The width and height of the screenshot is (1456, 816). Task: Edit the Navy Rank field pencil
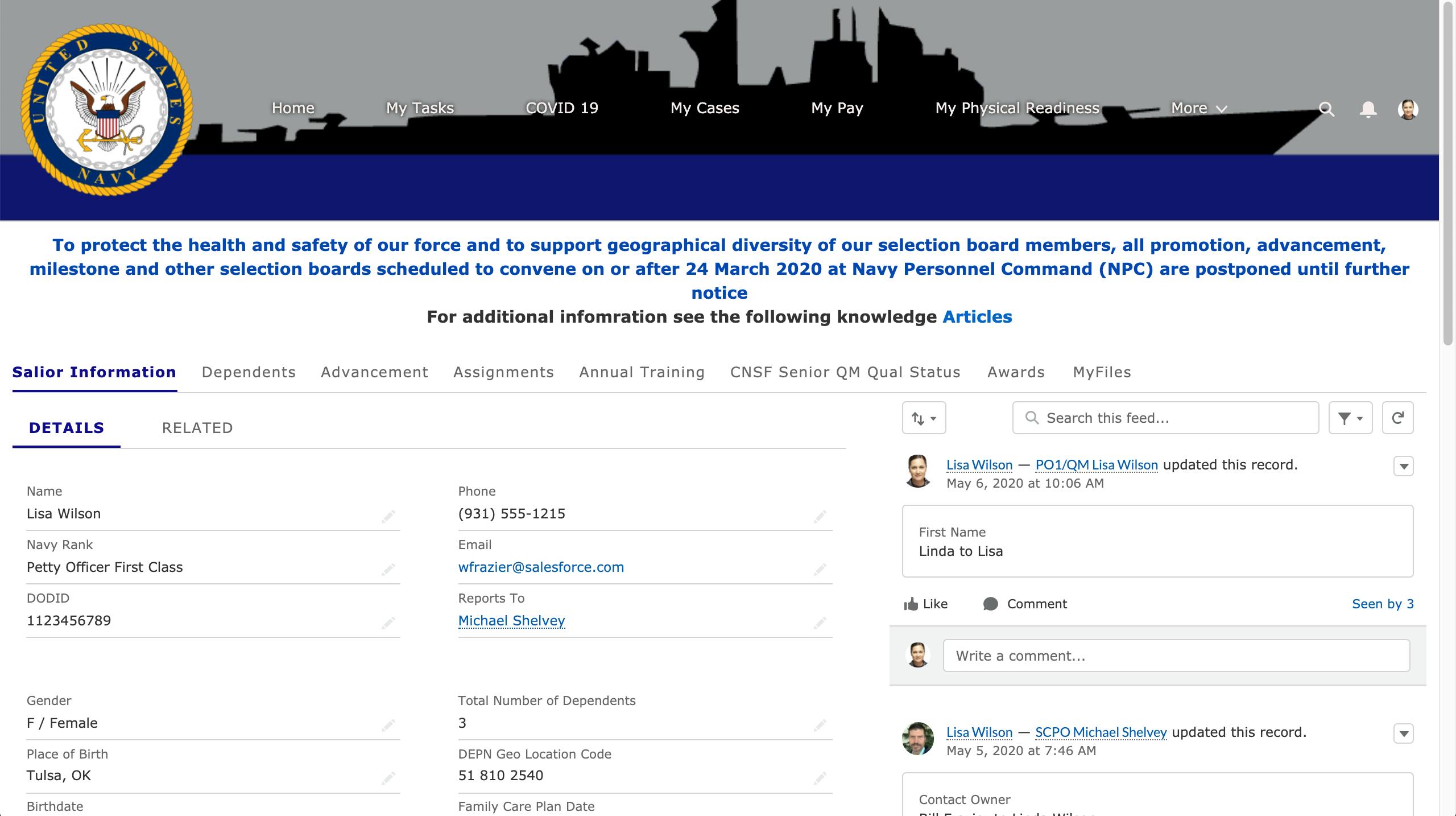(x=388, y=570)
